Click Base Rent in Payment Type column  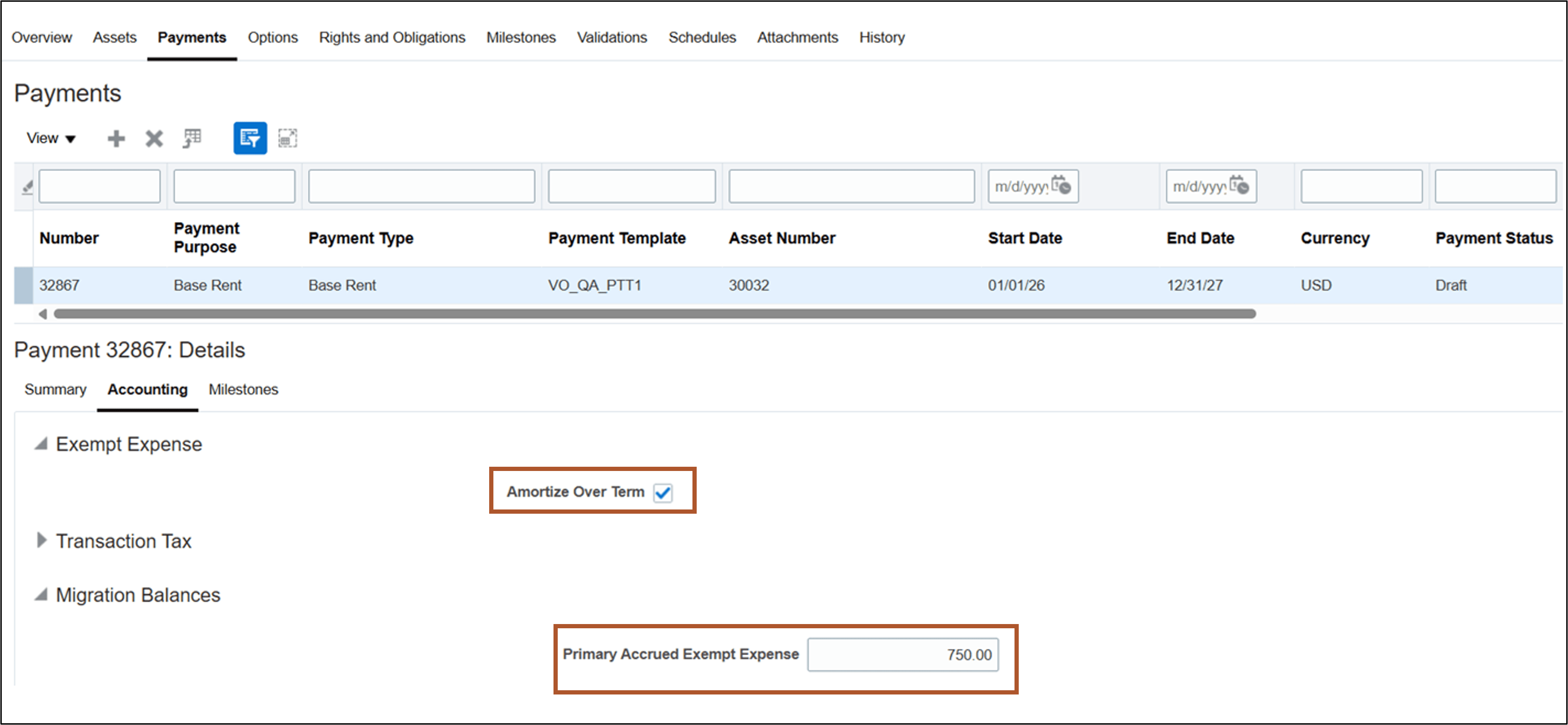point(342,285)
